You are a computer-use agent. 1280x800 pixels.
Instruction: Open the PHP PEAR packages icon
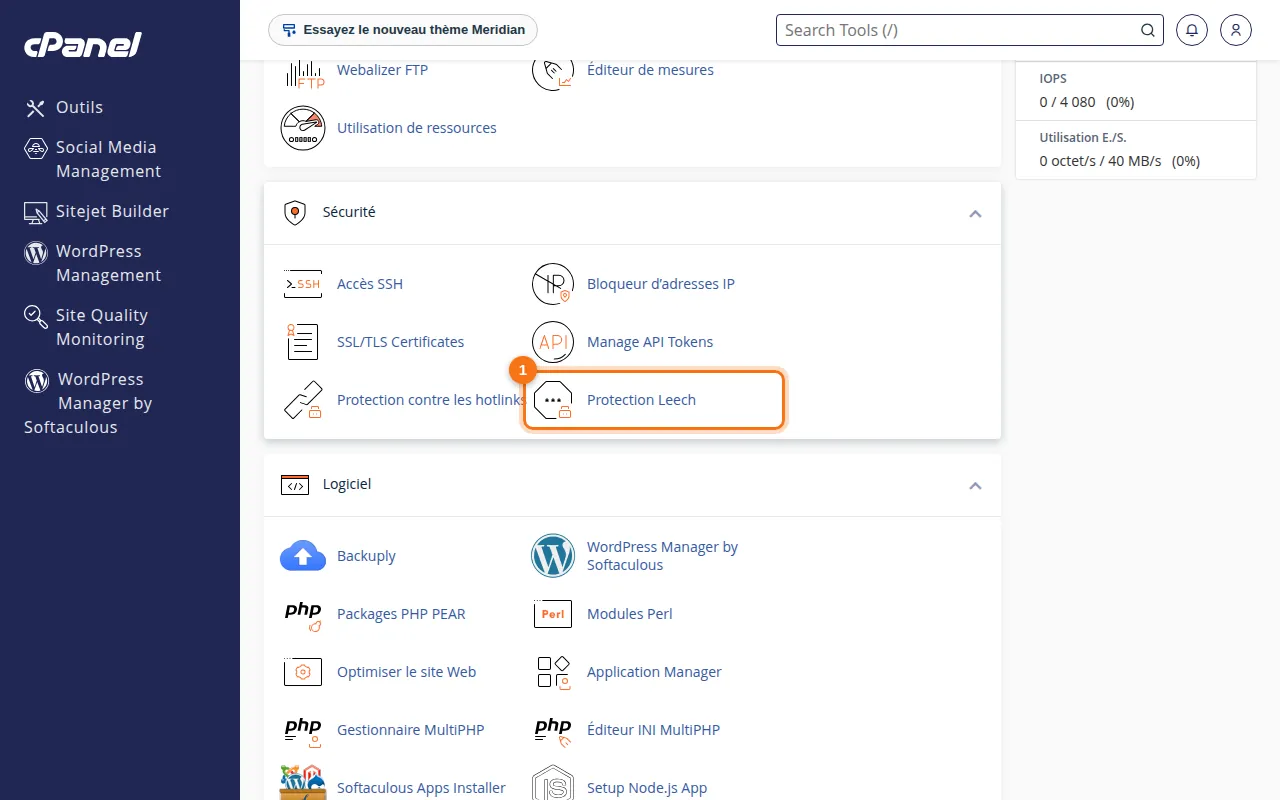303,614
